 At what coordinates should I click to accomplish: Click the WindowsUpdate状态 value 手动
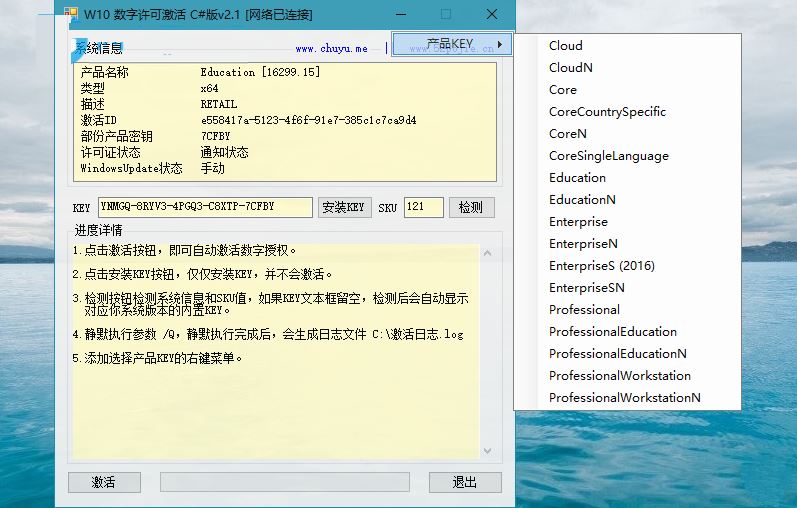point(212,168)
